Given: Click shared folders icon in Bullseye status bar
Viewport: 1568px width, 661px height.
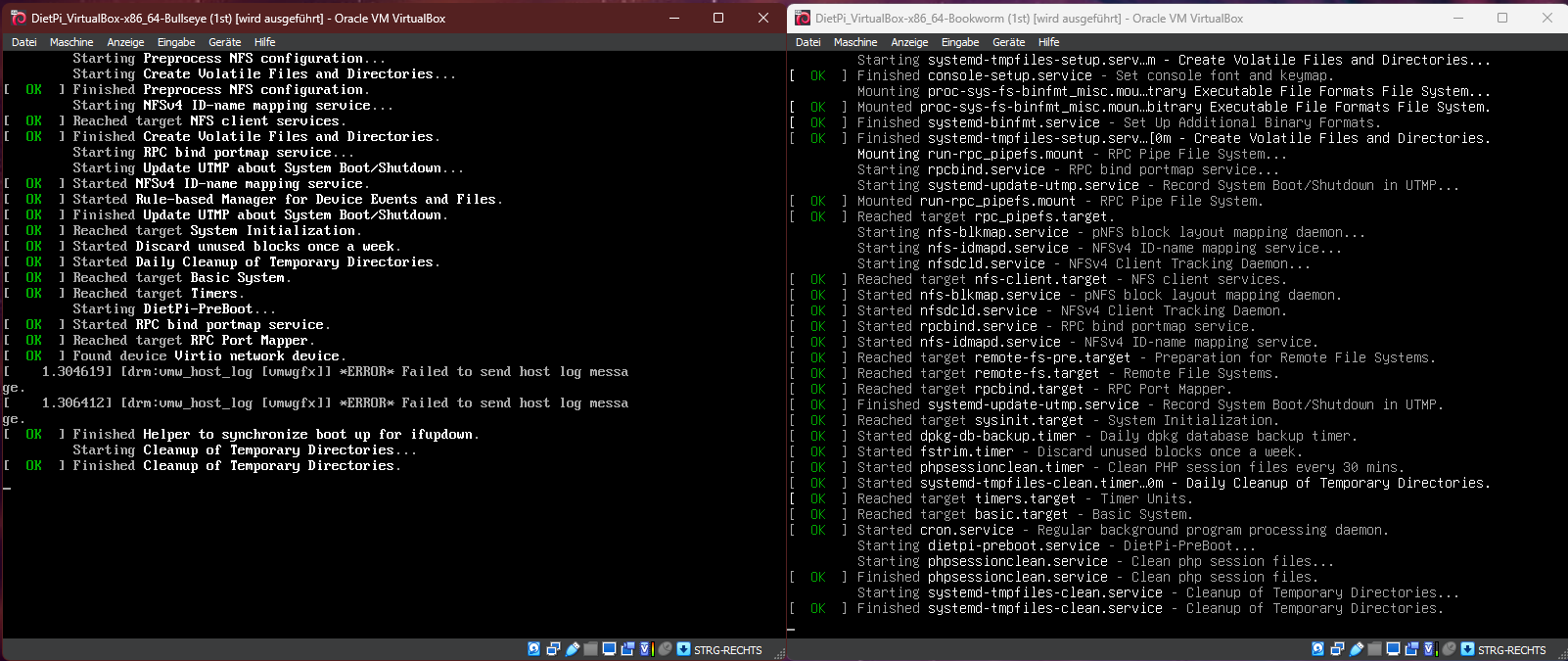Looking at the screenshot, I should tap(591, 648).
